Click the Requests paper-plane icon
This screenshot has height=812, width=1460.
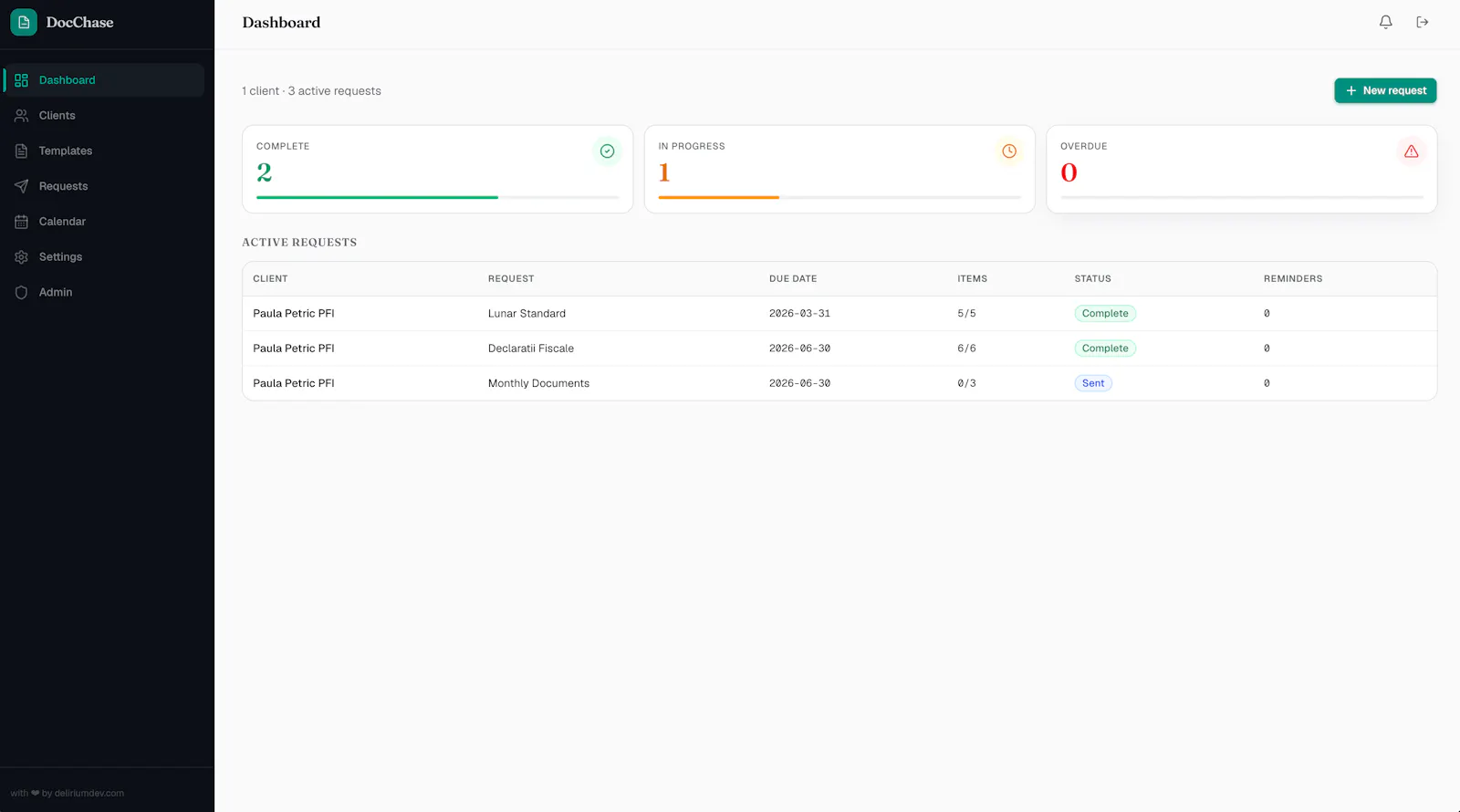[x=22, y=186]
